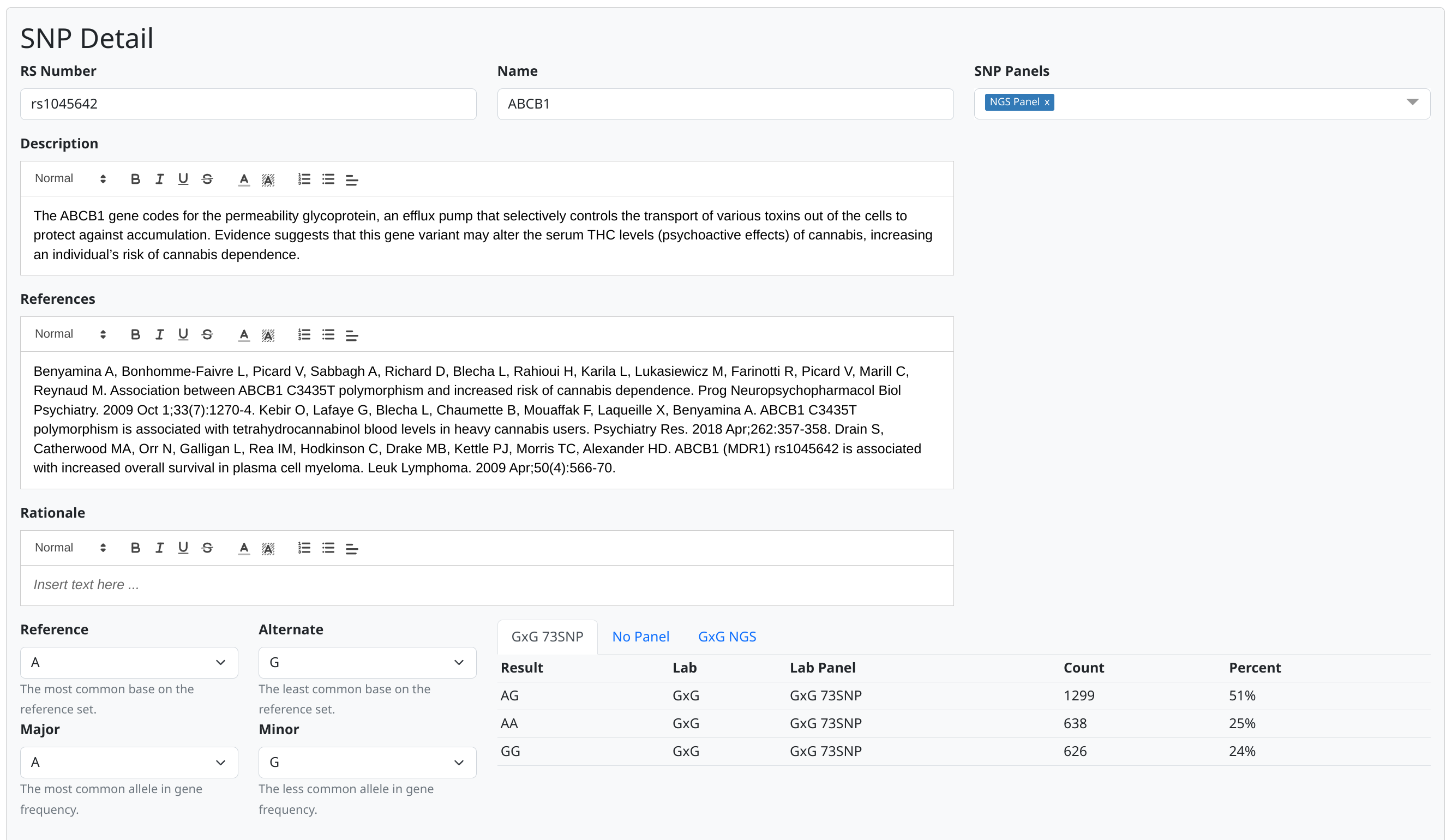Expand the SNP Panels dropdown arrow
Image resolution: width=1452 pixels, height=840 pixels.
click(x=1412, y=102)
